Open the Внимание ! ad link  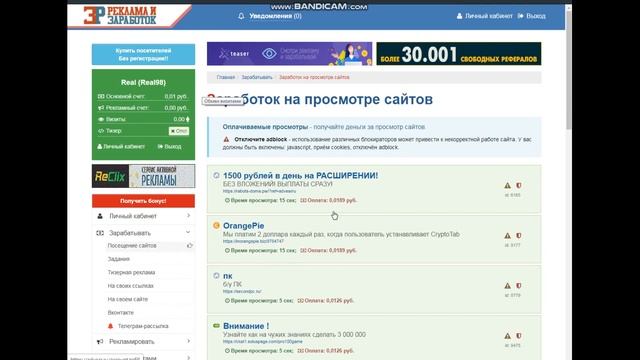246,326
